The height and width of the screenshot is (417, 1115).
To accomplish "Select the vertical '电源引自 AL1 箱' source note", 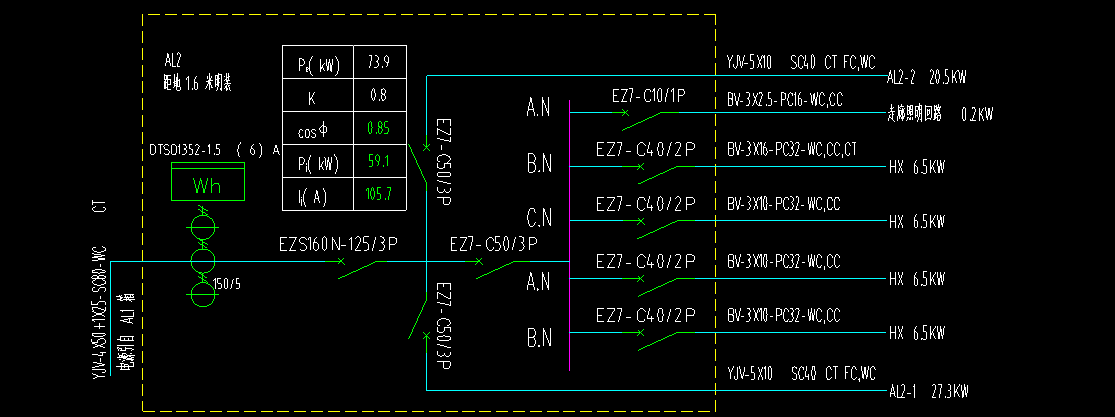I will pyautogui.click(x=128, y=332).
